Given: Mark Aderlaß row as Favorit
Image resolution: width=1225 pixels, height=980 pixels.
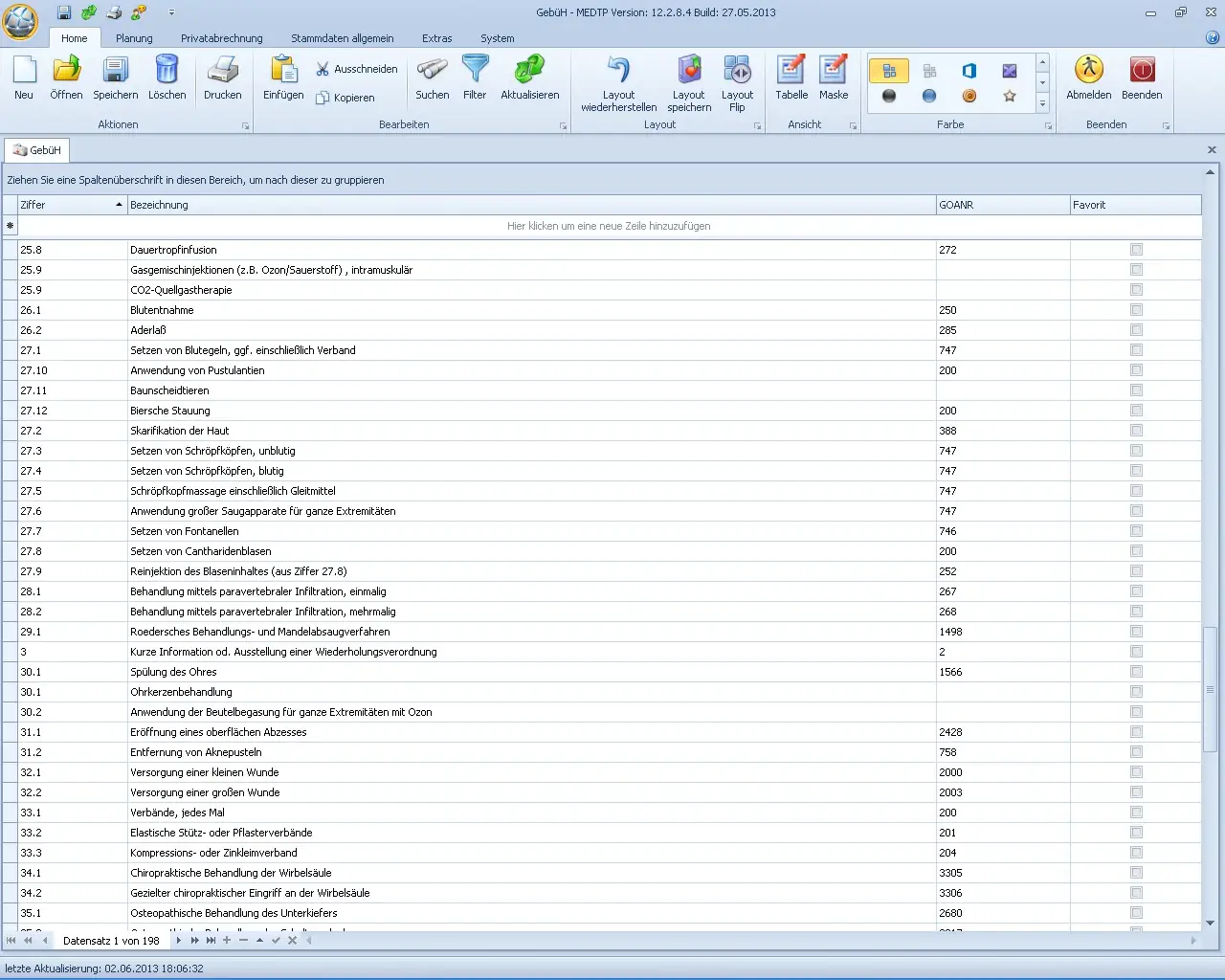Looking at the screenshot, I should coord(1136,329).
